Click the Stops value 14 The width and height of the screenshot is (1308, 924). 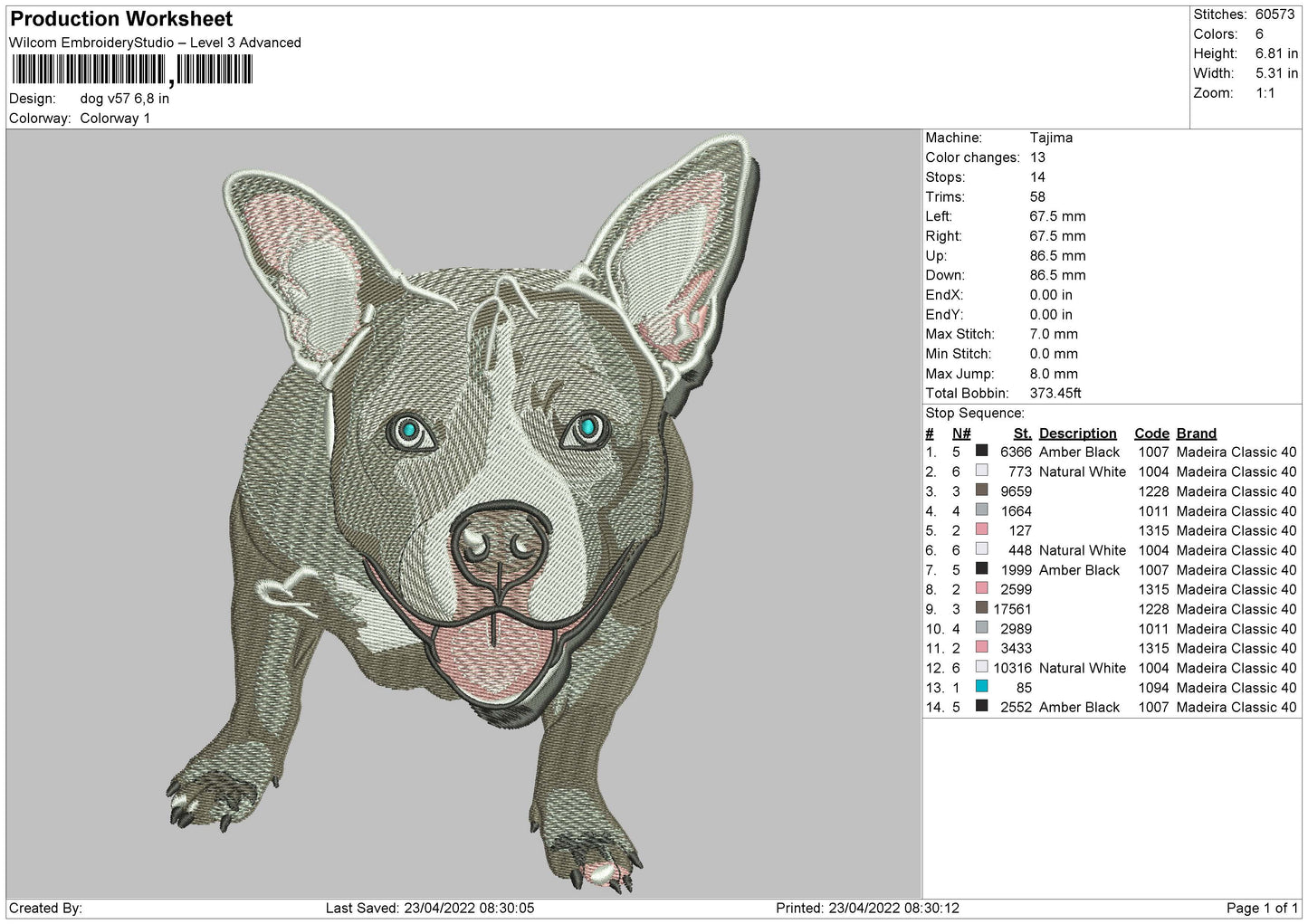point(1037,177)
